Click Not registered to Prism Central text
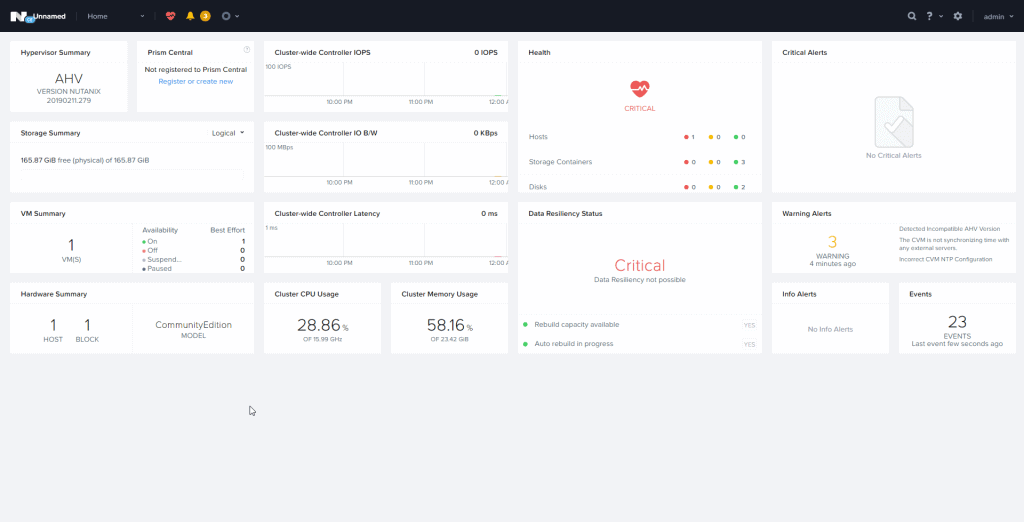Image resolution: width=1024 pixels, height=522 pixels. click(195, 69)
